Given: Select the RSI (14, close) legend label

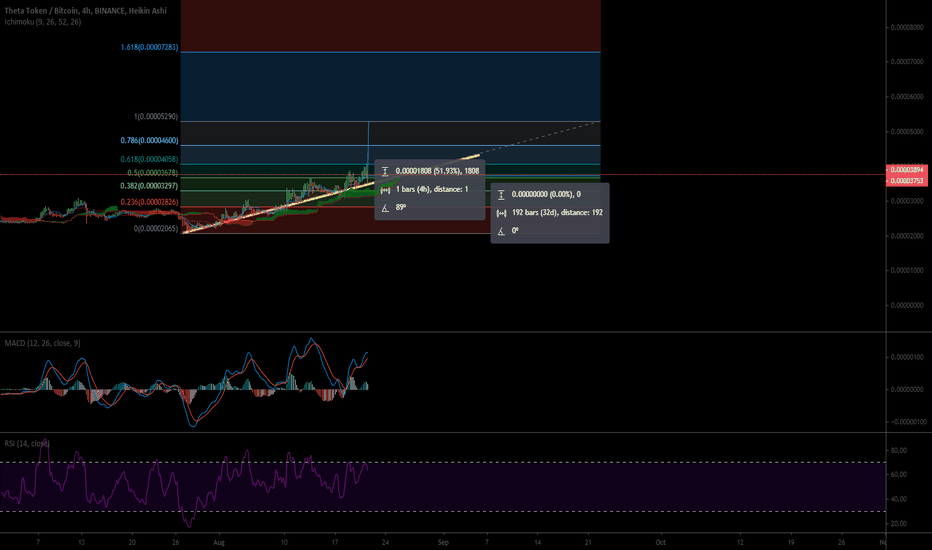Looking at the screenshot, I should point(27,444).
